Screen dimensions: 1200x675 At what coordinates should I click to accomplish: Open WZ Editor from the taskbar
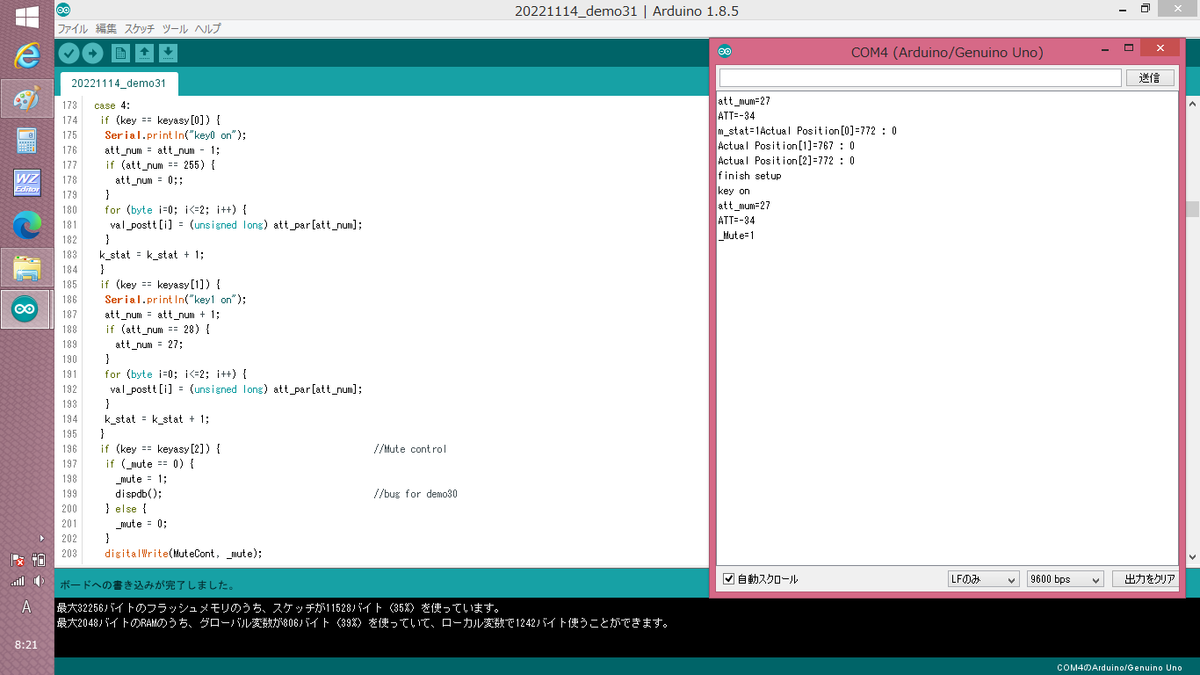pos(26,183)
